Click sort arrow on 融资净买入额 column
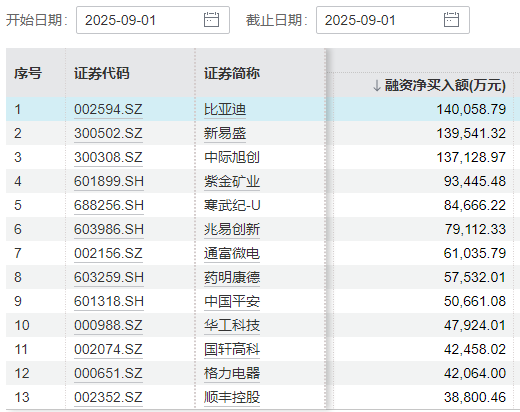 coord(377,86)
